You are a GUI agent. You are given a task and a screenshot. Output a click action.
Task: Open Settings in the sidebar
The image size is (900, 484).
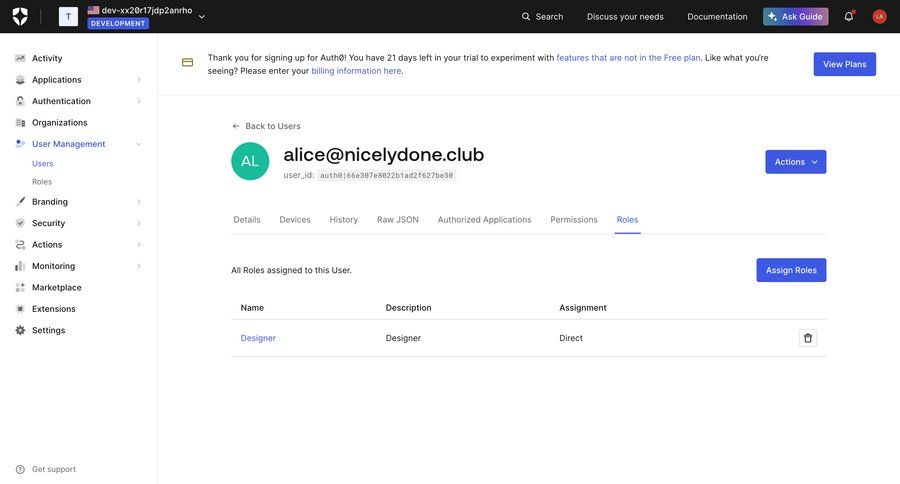pos(49,330)
